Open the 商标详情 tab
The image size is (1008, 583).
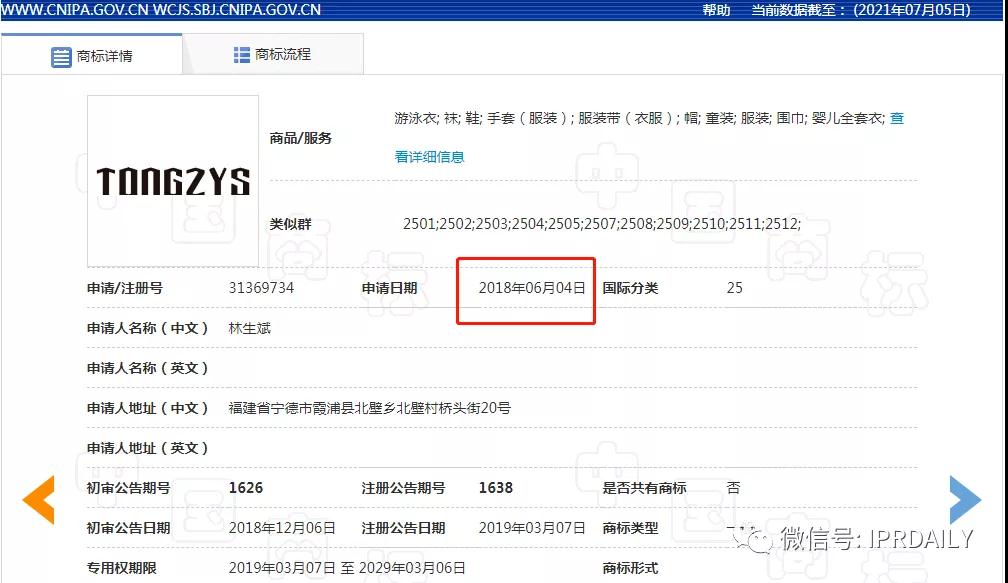pos(92,56)
